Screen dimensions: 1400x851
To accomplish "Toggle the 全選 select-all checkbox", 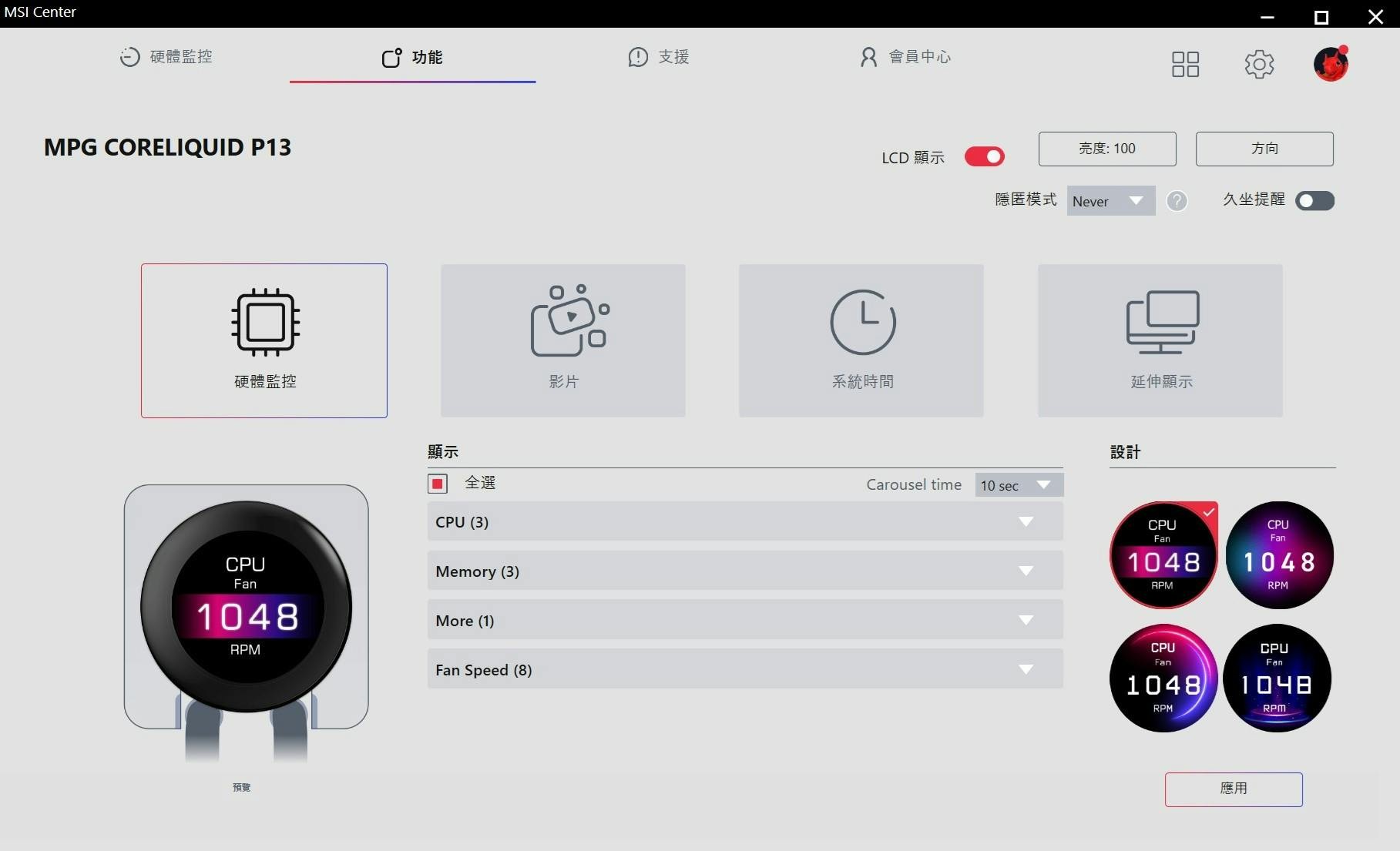I will tap(438, 484).
